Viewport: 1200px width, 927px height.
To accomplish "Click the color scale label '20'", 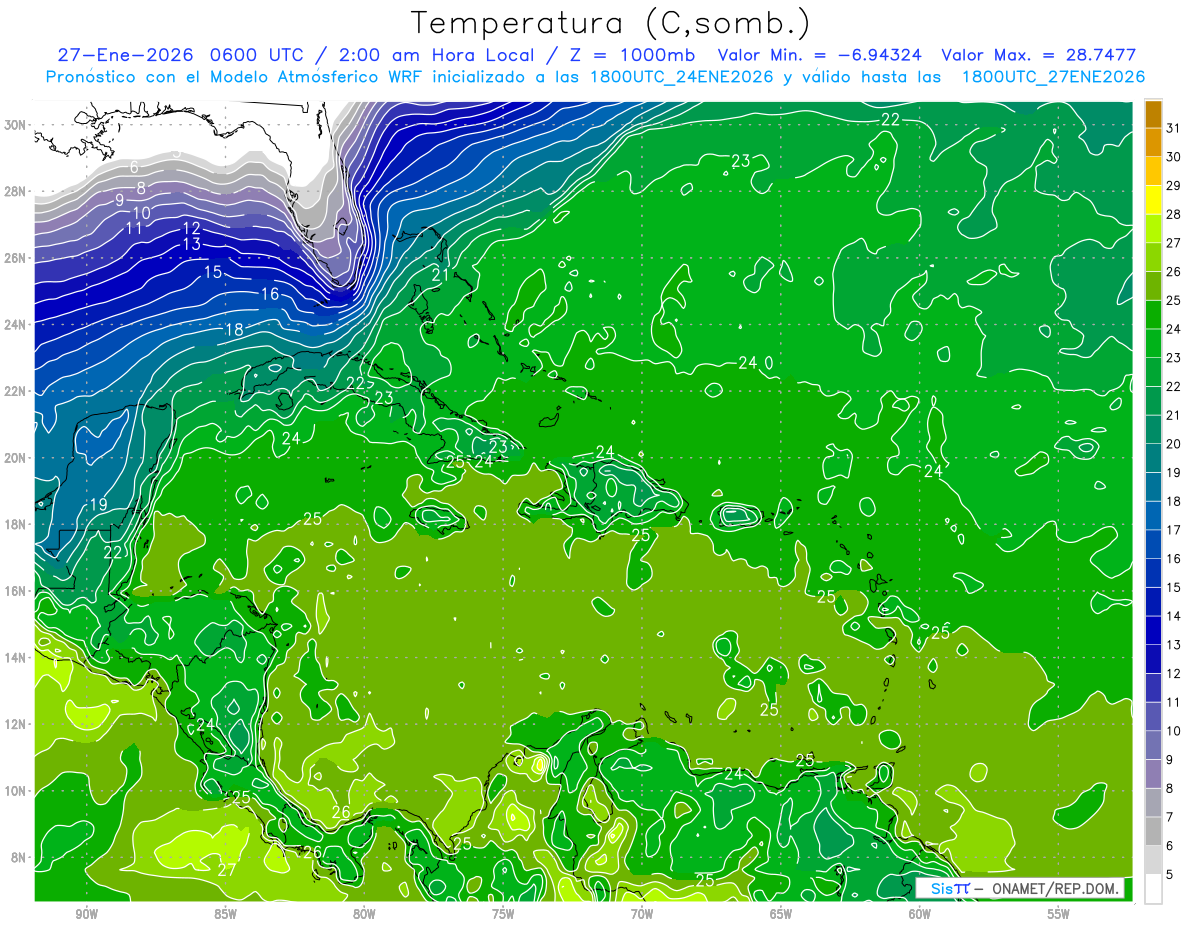I will click(x=1174, y=444).
